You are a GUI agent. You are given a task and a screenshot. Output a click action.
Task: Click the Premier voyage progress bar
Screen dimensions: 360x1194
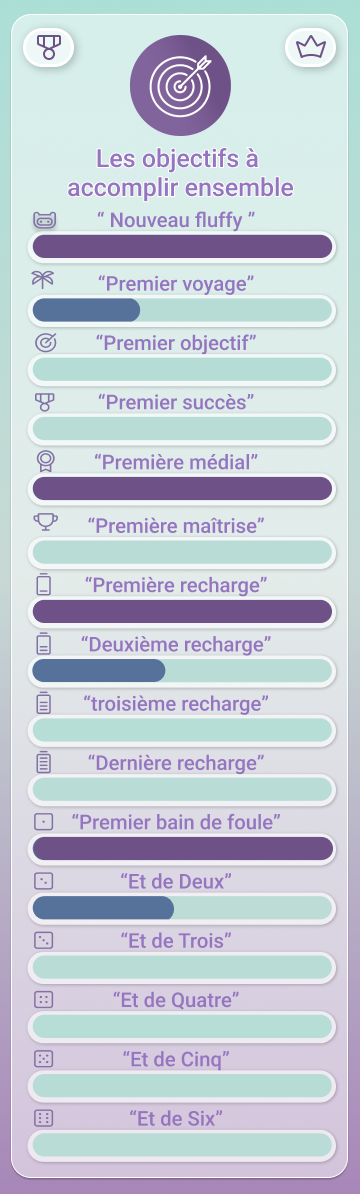click(183, 310)
